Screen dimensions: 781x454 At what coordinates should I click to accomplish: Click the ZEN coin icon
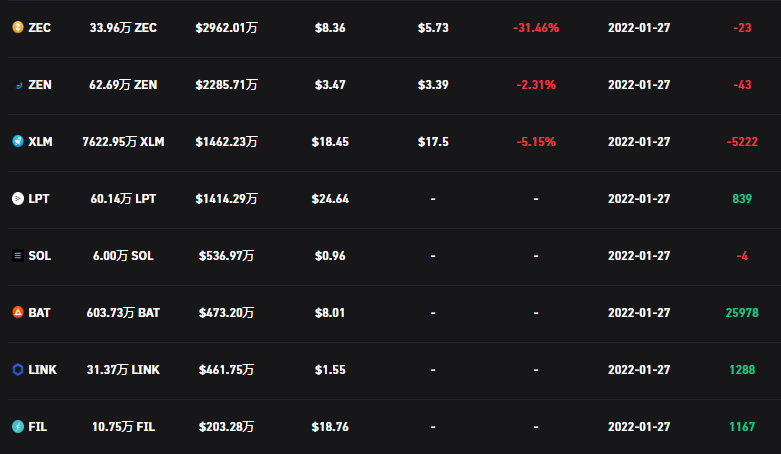(17, 85)
